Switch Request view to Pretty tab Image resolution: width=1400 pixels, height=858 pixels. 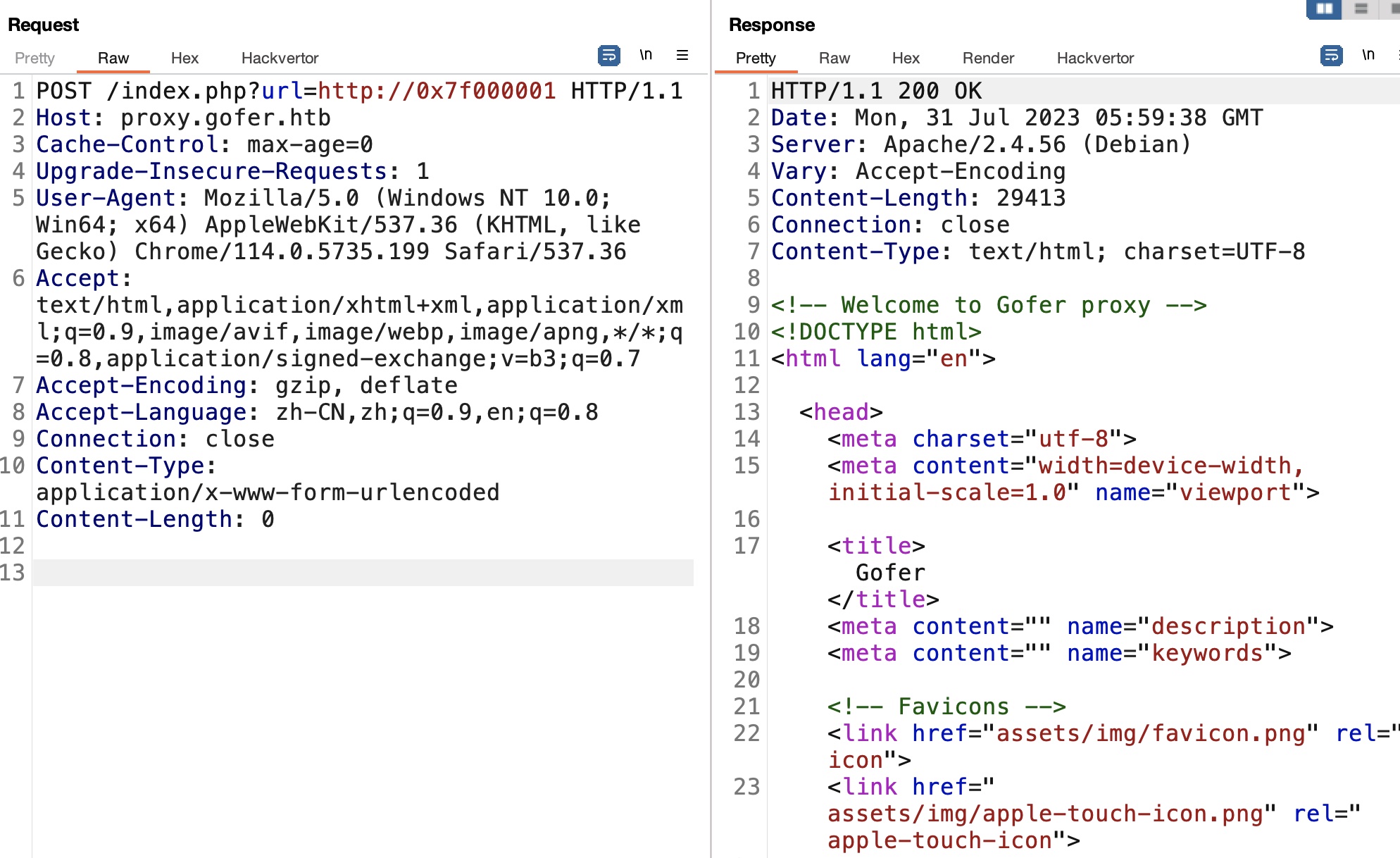35,58
